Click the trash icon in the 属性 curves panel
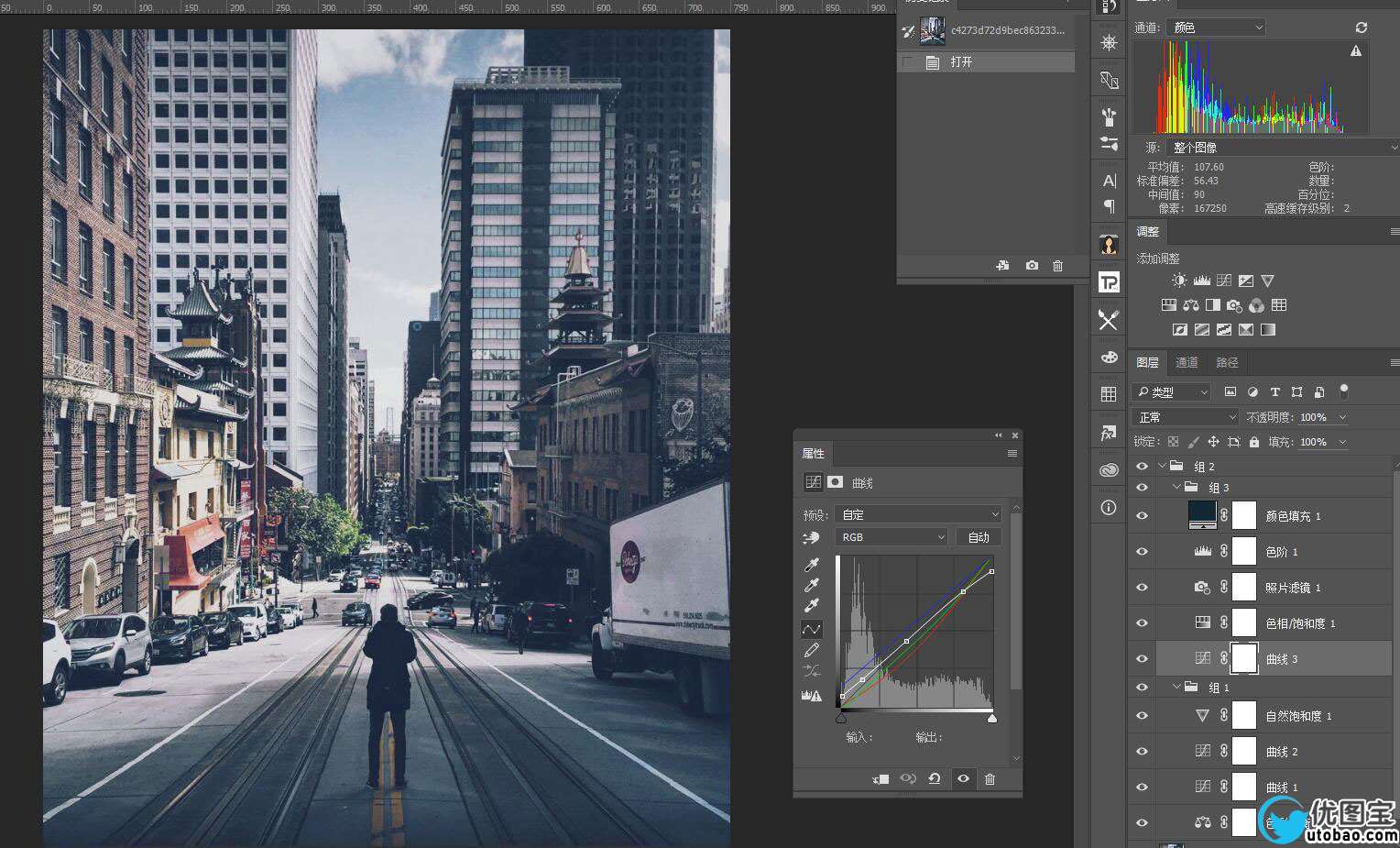 990,779
